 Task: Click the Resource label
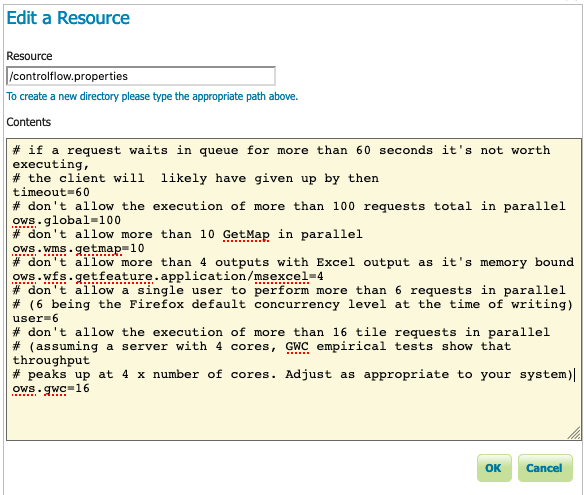pyautogui.click(x=29, y=56)
